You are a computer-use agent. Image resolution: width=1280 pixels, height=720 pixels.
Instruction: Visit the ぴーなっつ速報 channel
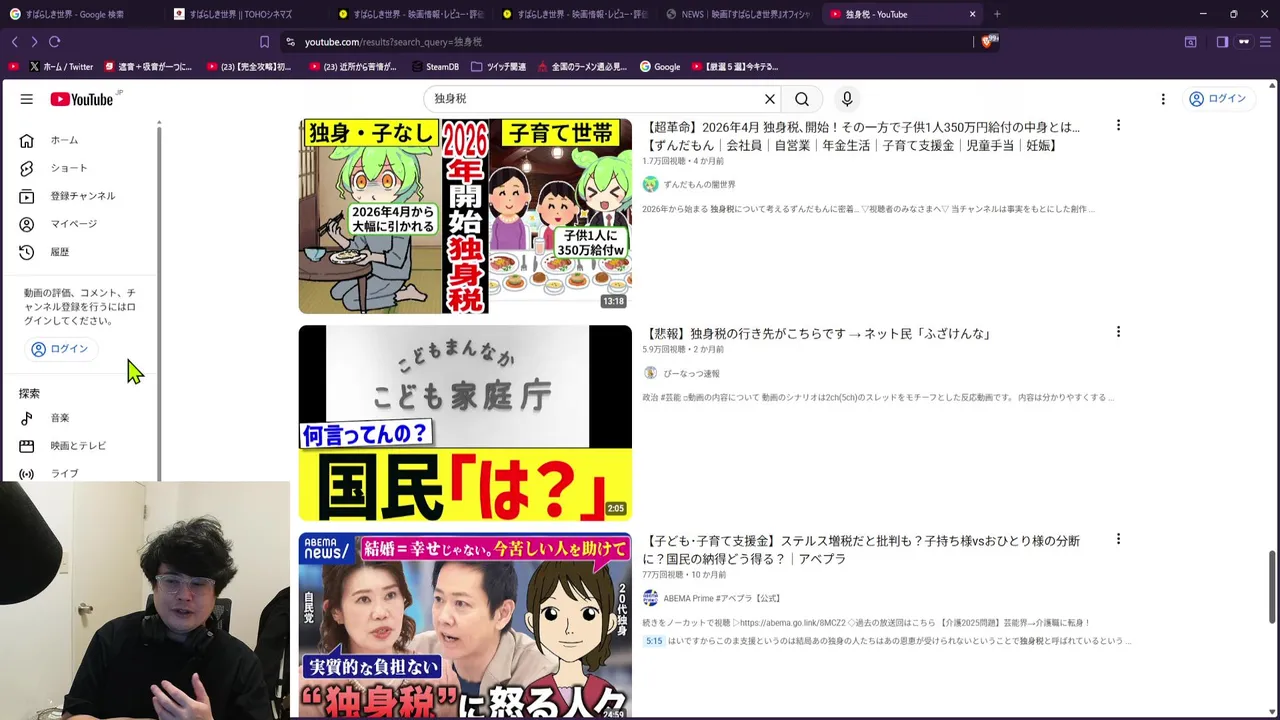pos(692,374)
